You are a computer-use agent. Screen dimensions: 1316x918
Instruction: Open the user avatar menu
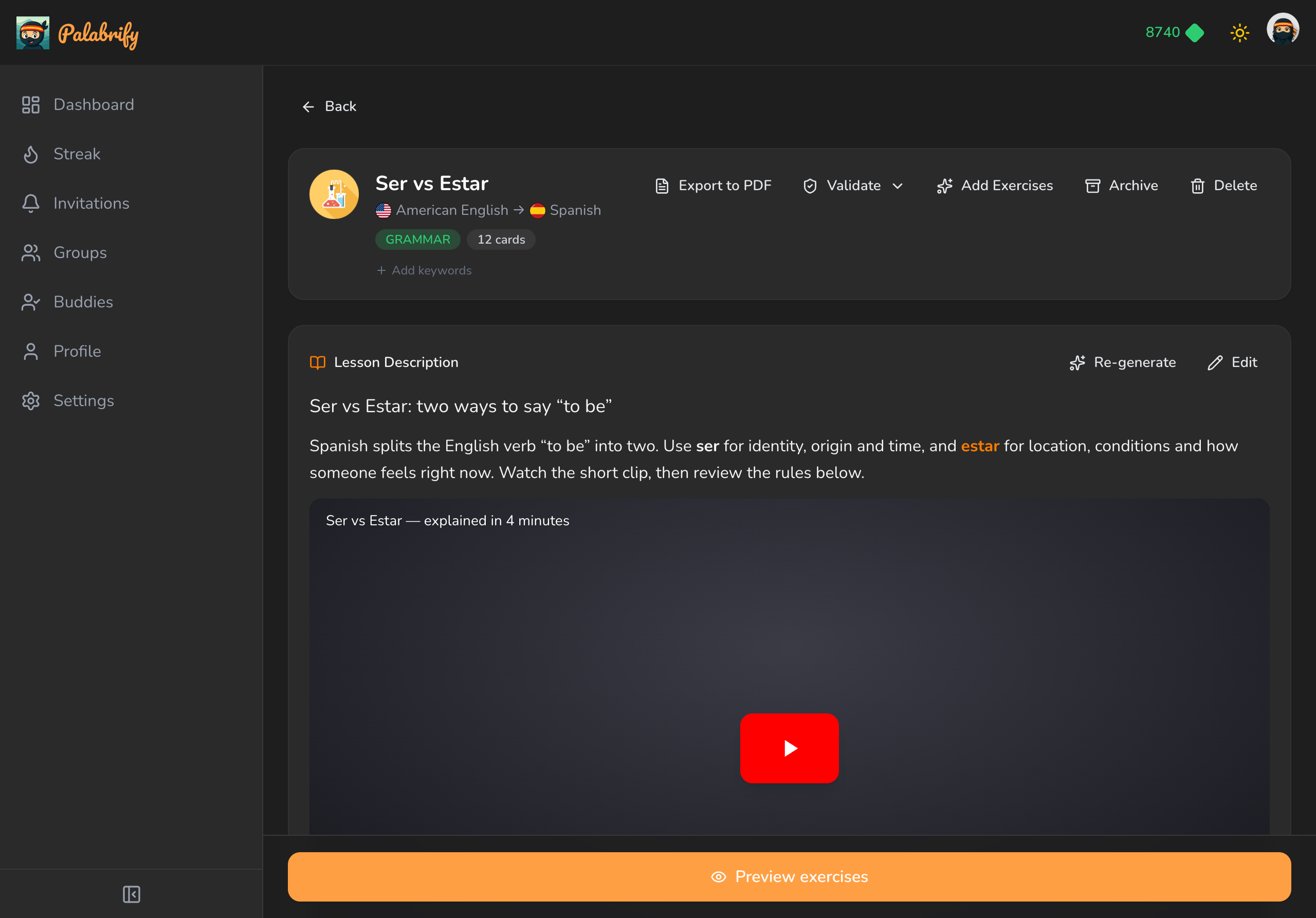[1283, 29]
